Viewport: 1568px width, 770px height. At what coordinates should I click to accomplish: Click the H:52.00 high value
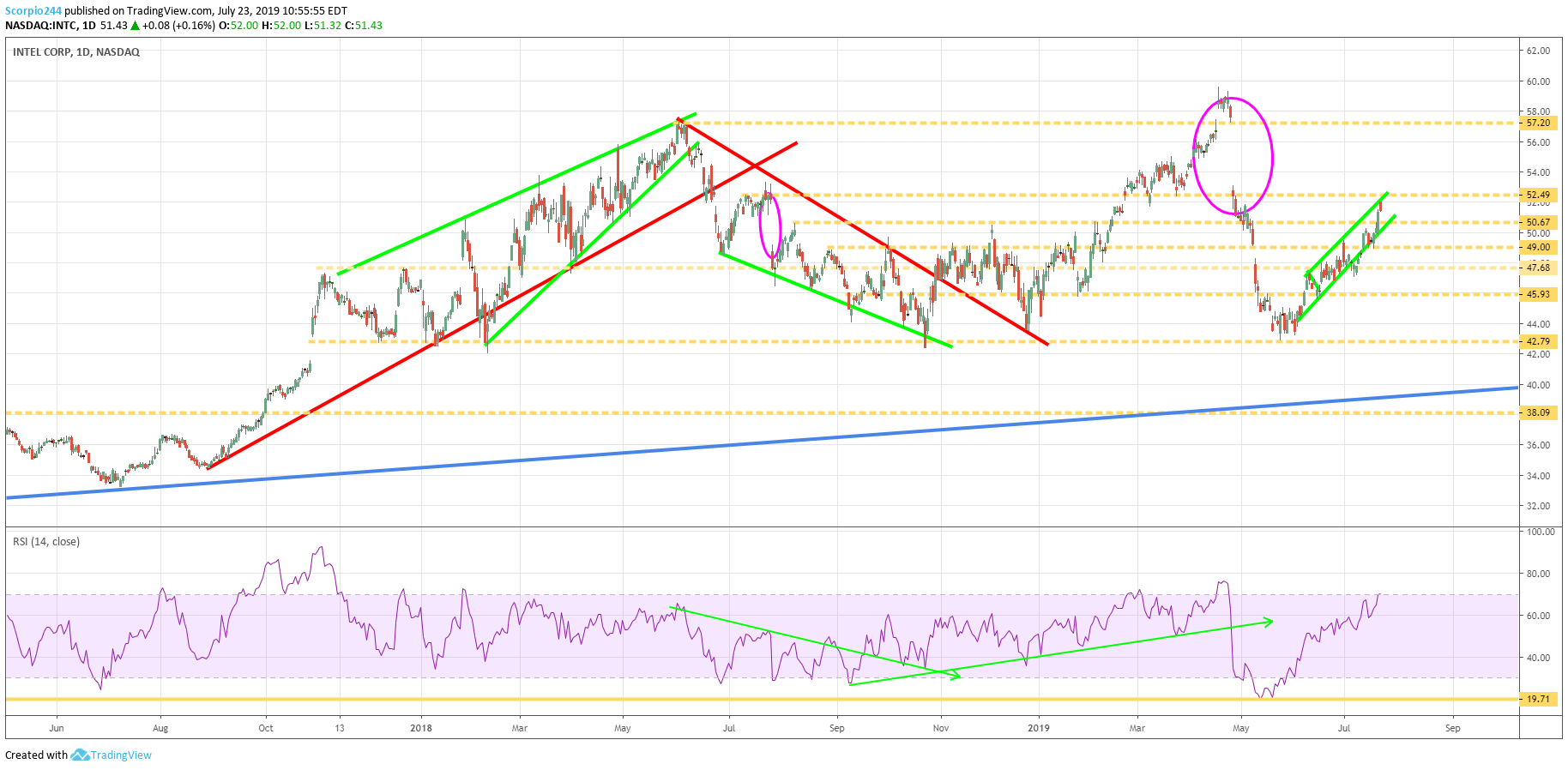point(281,26)
